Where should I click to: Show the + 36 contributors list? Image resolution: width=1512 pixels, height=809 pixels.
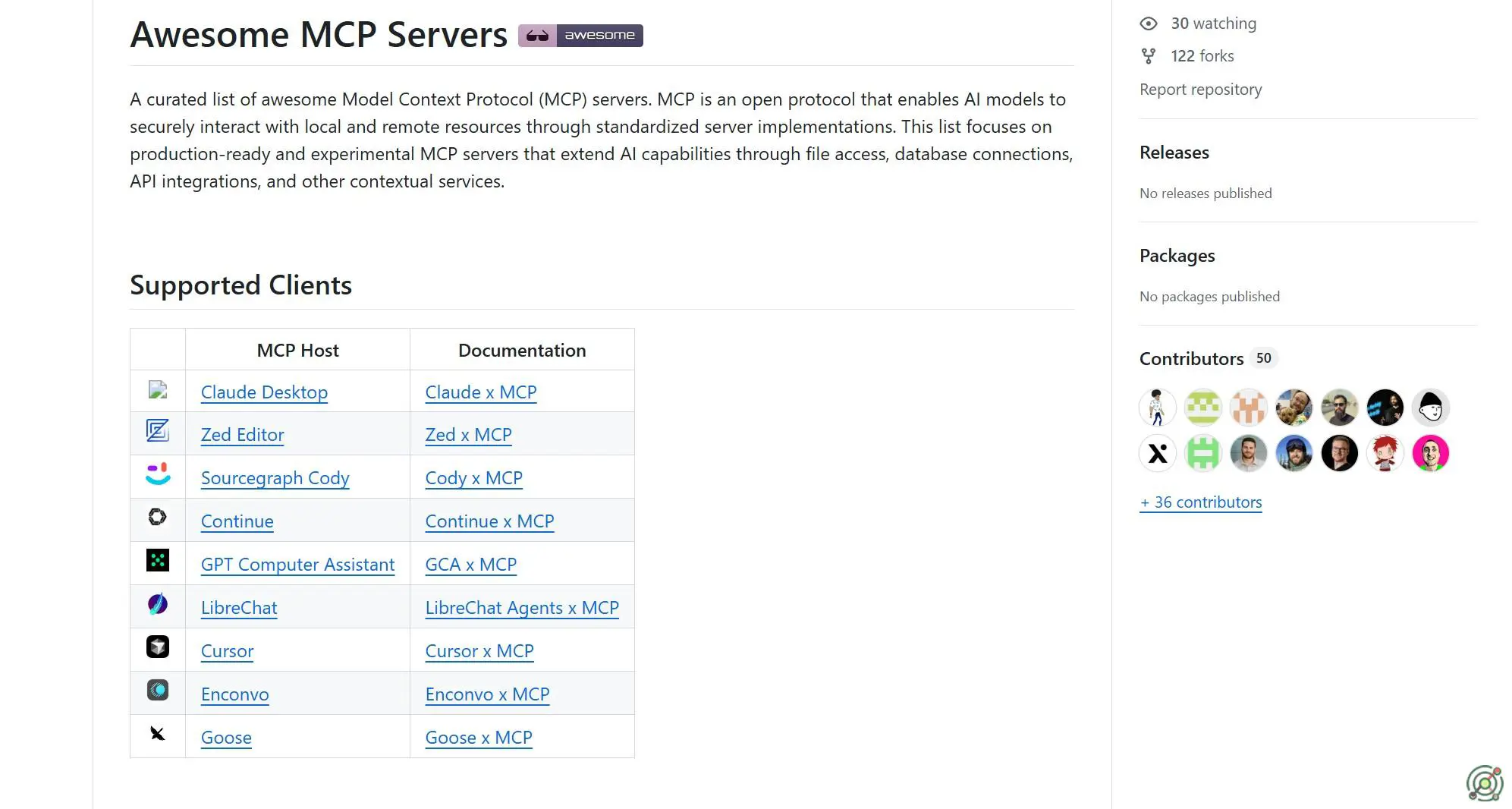tap(1200, 502)
